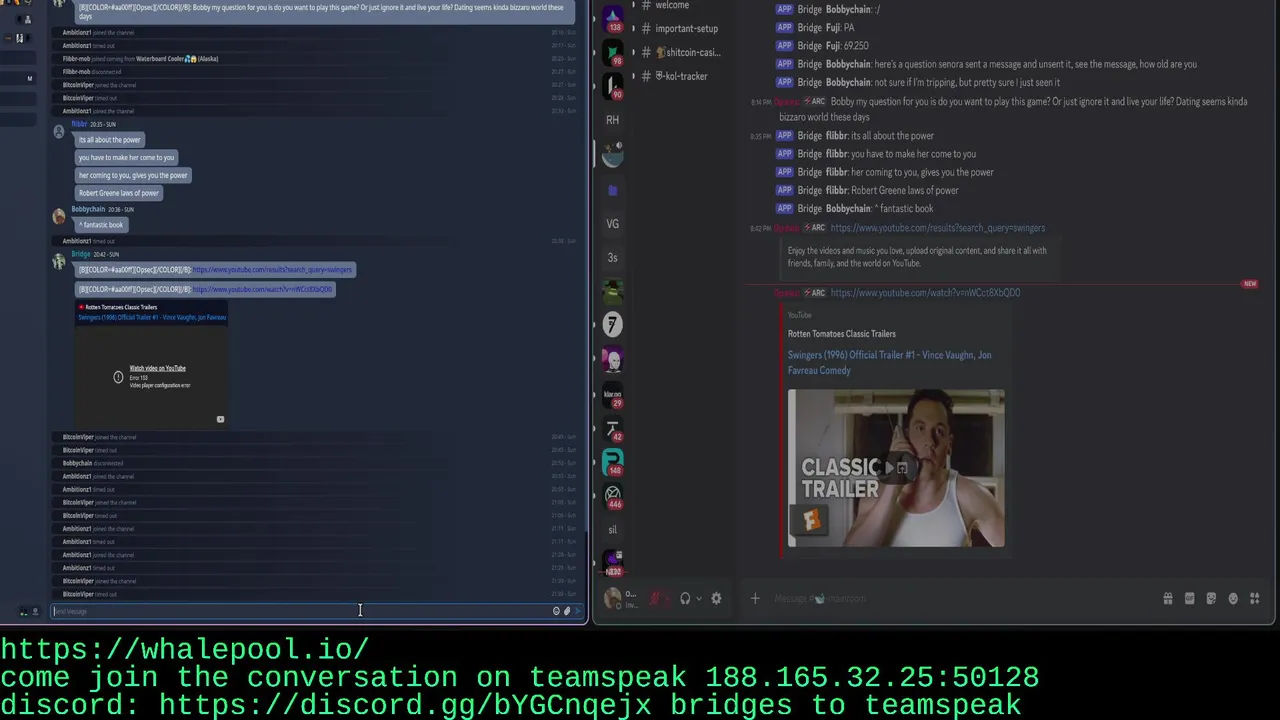Screen dimensions: 1280x720
Task: Select the VG server icon
Action: point(612,224)
